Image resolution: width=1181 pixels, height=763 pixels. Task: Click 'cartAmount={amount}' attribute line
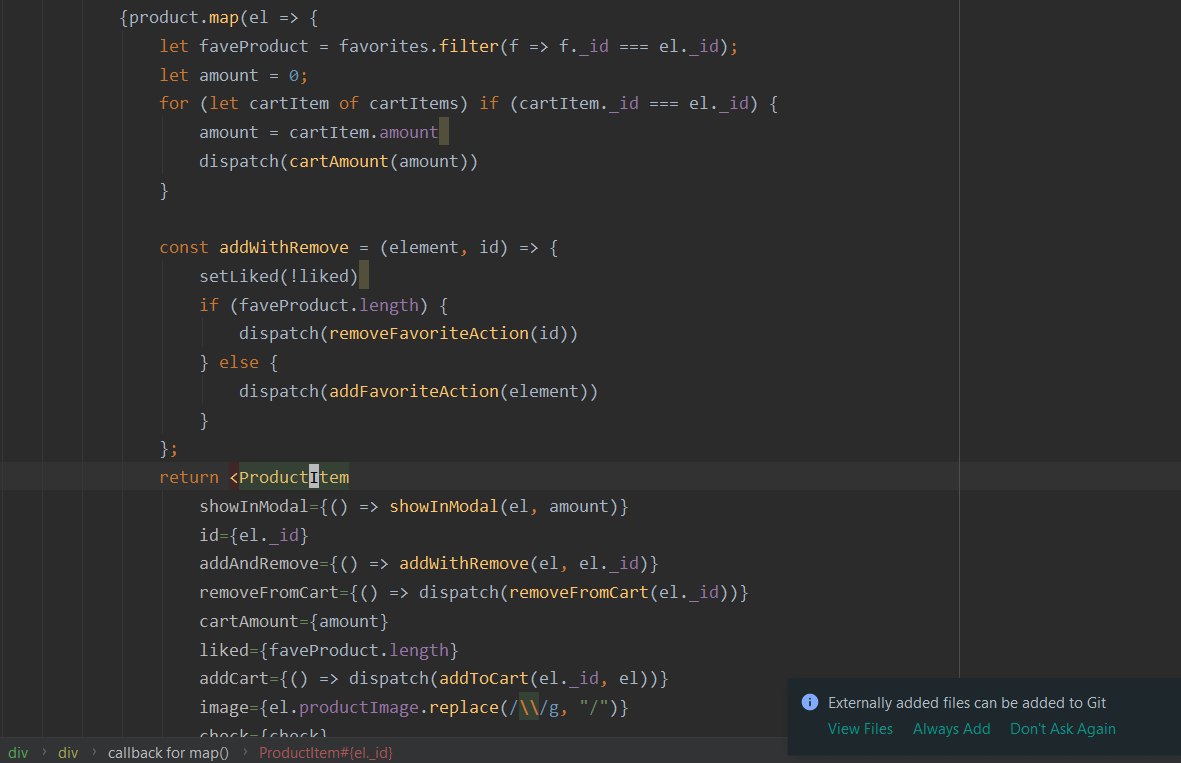pos(294,621)
